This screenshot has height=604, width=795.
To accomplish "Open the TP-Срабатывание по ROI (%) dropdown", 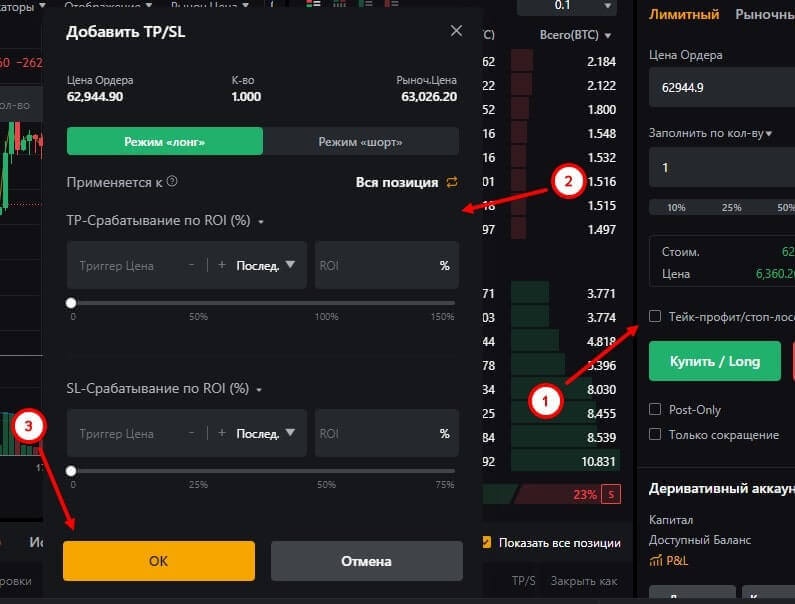I will (261, 221).
